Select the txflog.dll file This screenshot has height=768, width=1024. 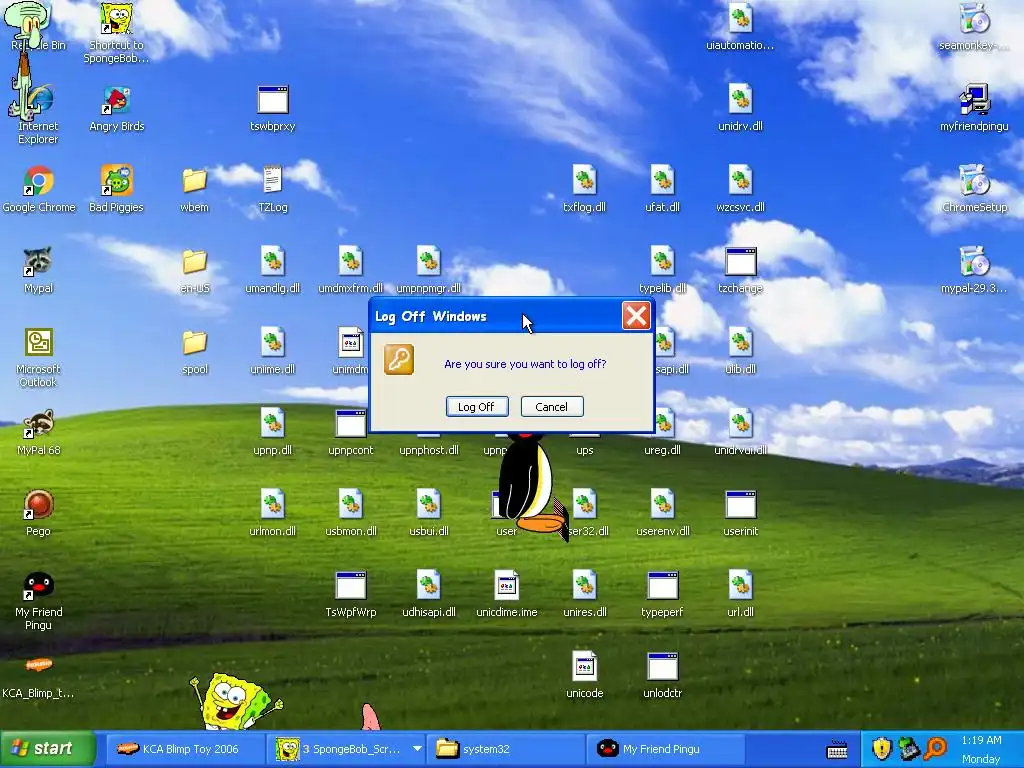pyautogui.click(x=584, y=189)
